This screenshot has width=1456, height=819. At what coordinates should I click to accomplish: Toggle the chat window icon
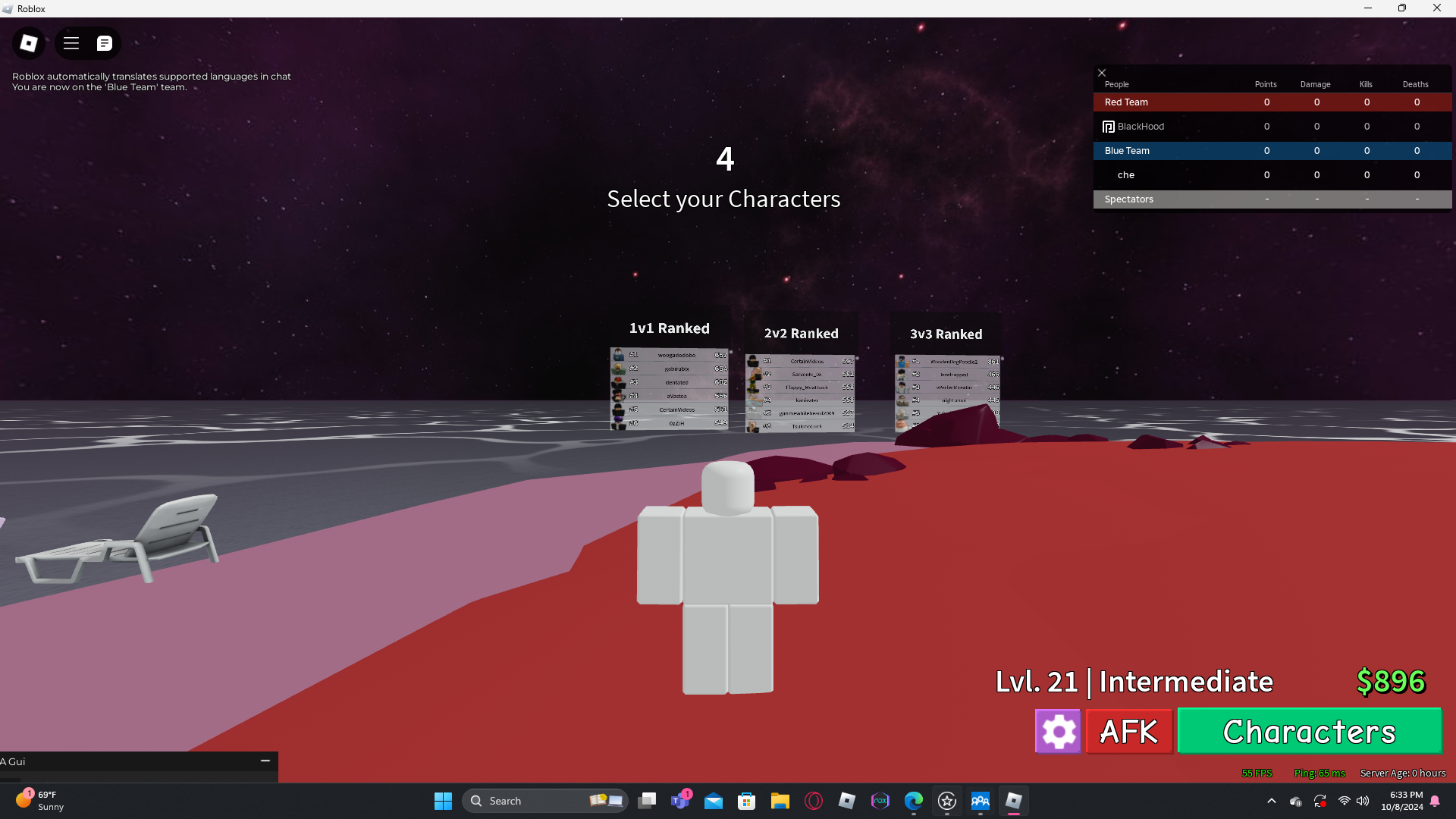105,43
